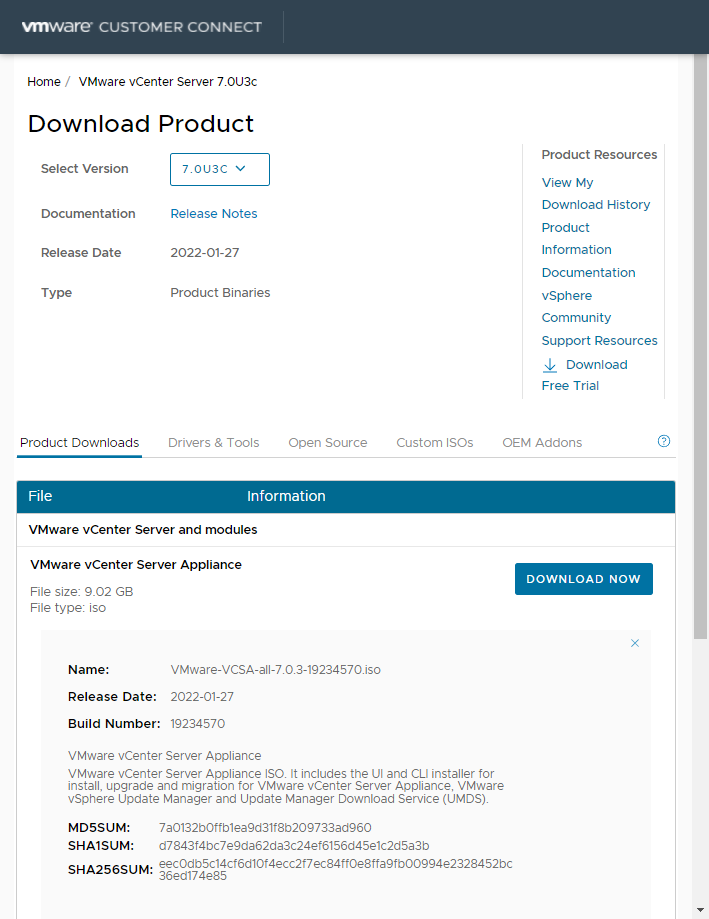Viewport: 709px width, 919px height.
Task: Click the File type: iso text
Action: click(68, 608)
